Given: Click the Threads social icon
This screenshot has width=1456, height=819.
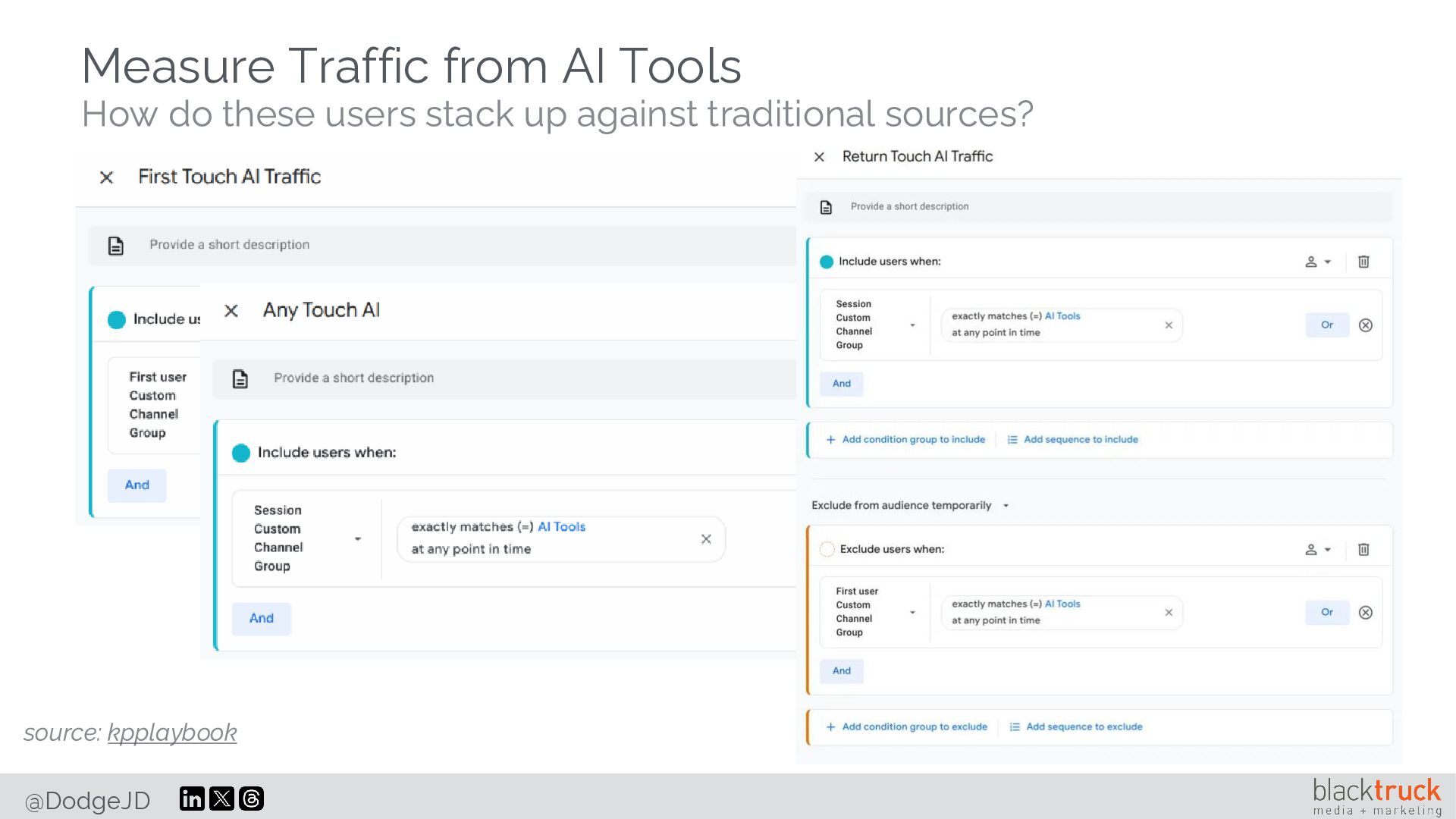Looking at the screenshot, I should click(251, 799).
